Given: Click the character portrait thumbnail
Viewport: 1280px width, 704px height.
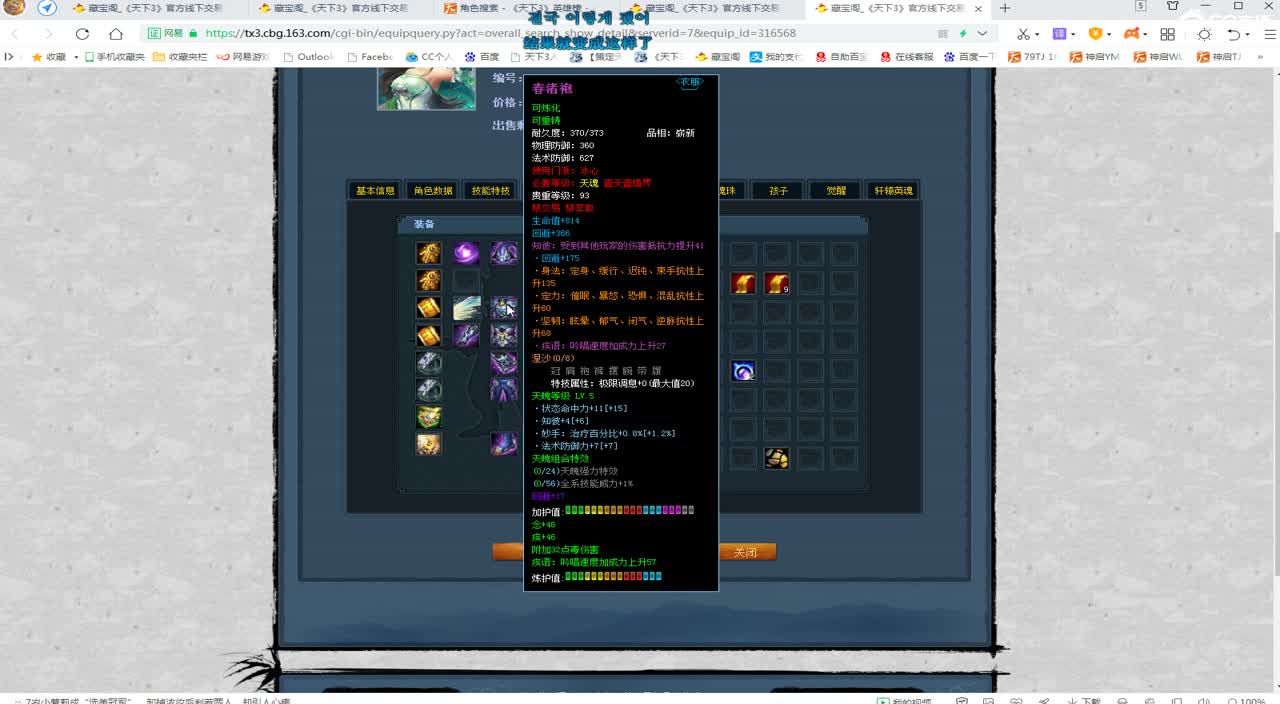Looking at the screenshot, I should [x=426, y=88].
